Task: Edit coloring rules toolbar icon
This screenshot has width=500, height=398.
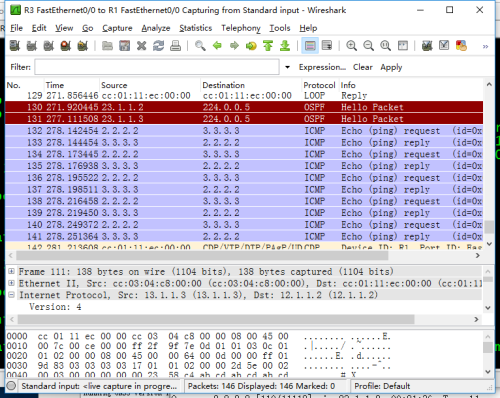Action: 461,46
